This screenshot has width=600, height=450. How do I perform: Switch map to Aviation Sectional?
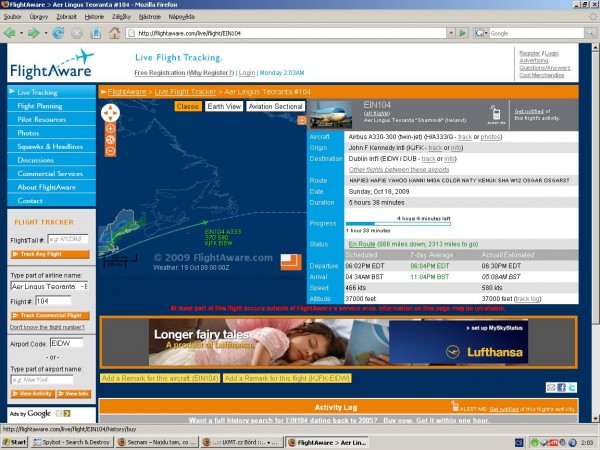276,106
